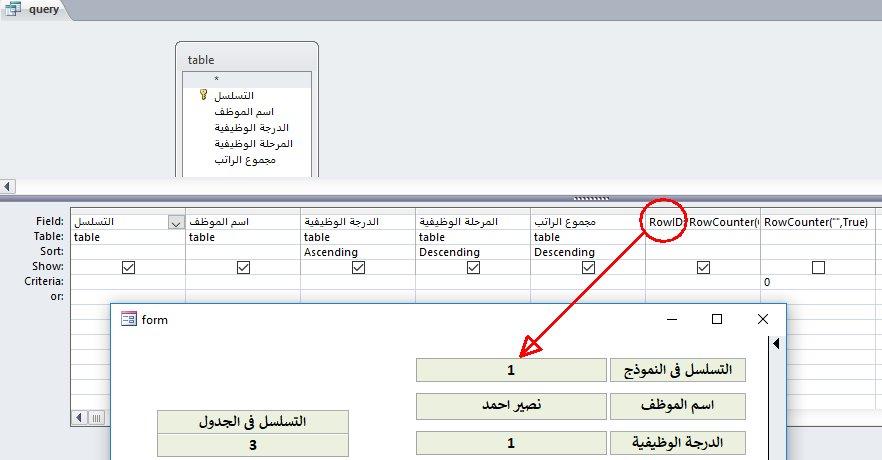Click the Field cell containing اسم الموظف

(243, 222)
